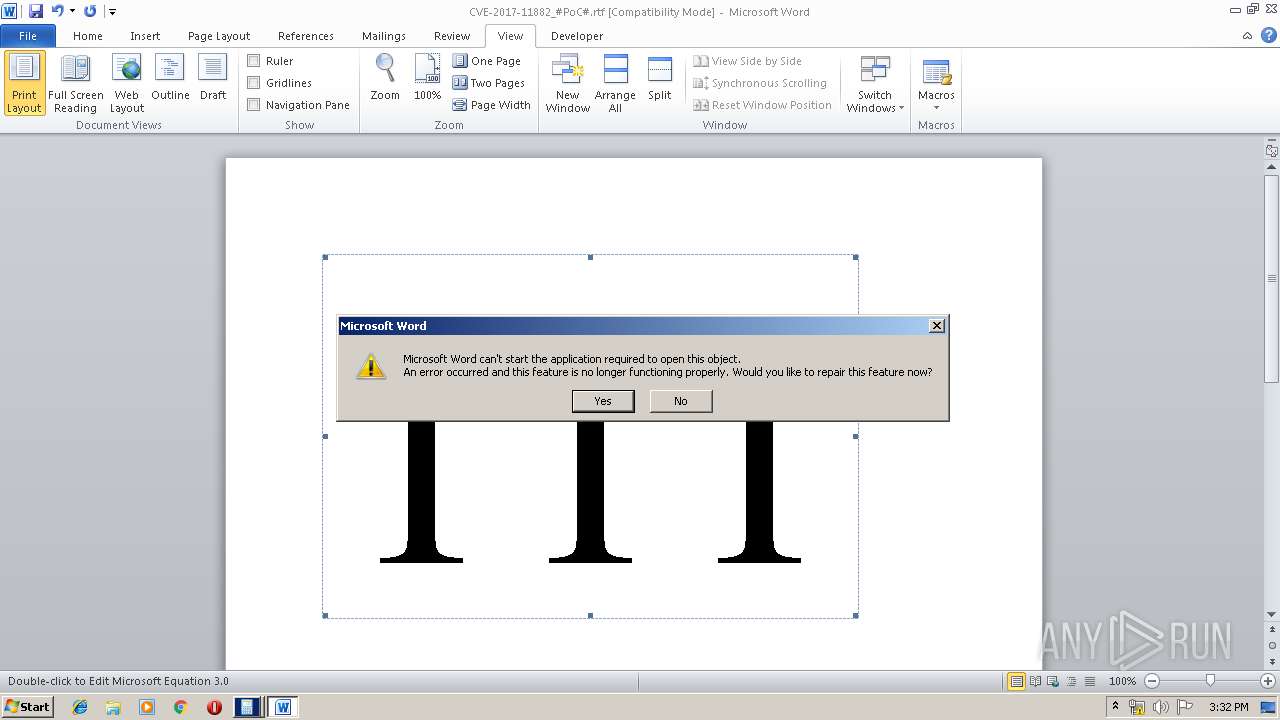The image size is (1280, 720).
Task: Open the File tab
Action: 28,36
